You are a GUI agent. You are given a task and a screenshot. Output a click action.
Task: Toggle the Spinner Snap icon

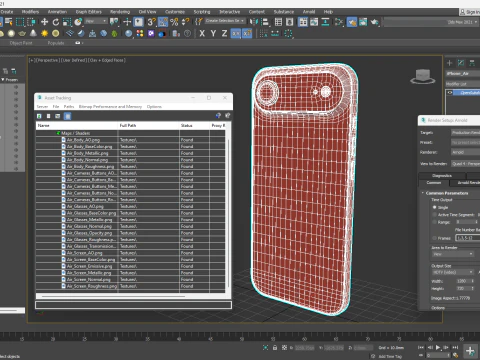[x=185, y=22]
